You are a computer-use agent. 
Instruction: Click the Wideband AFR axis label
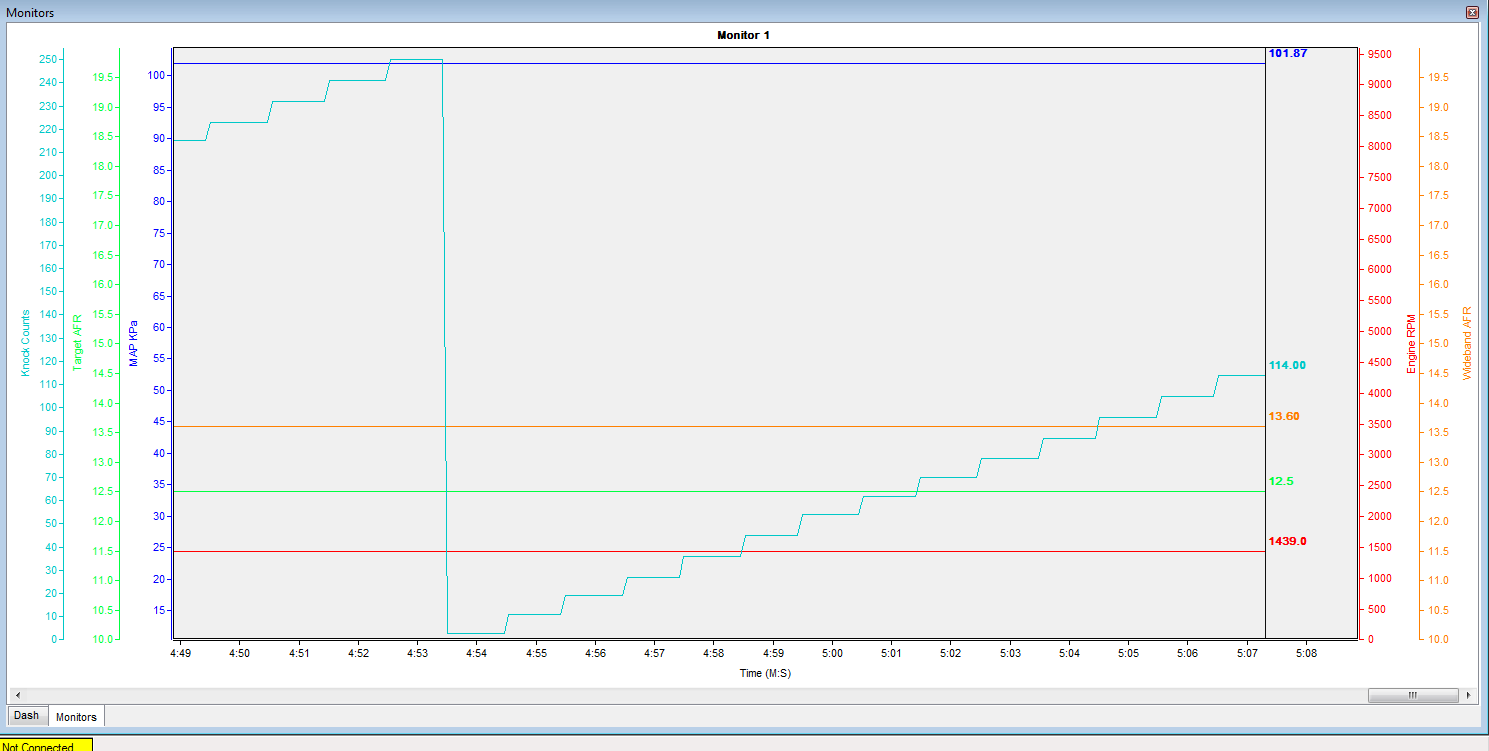click(1468, 342)
